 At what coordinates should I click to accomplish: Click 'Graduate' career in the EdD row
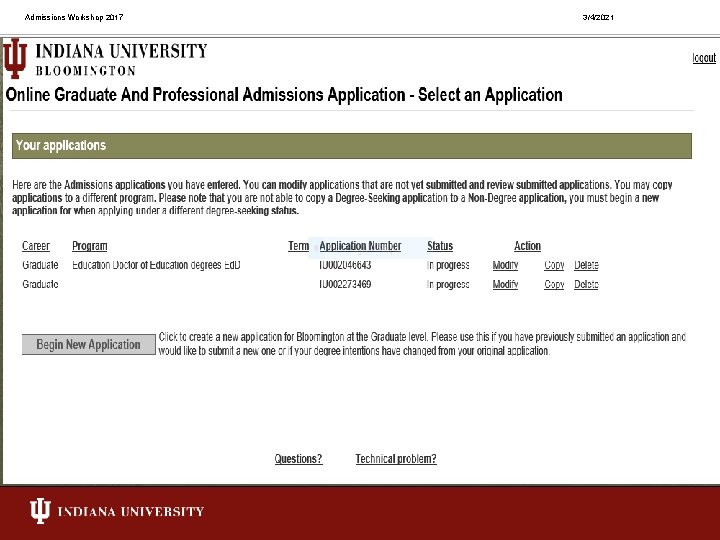coord(40,265)
